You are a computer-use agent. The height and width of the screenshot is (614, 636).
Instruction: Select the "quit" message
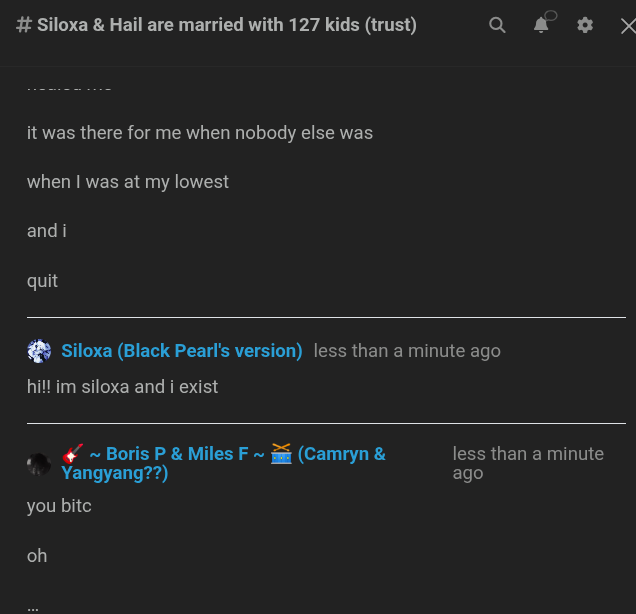[x=42, y=281]
